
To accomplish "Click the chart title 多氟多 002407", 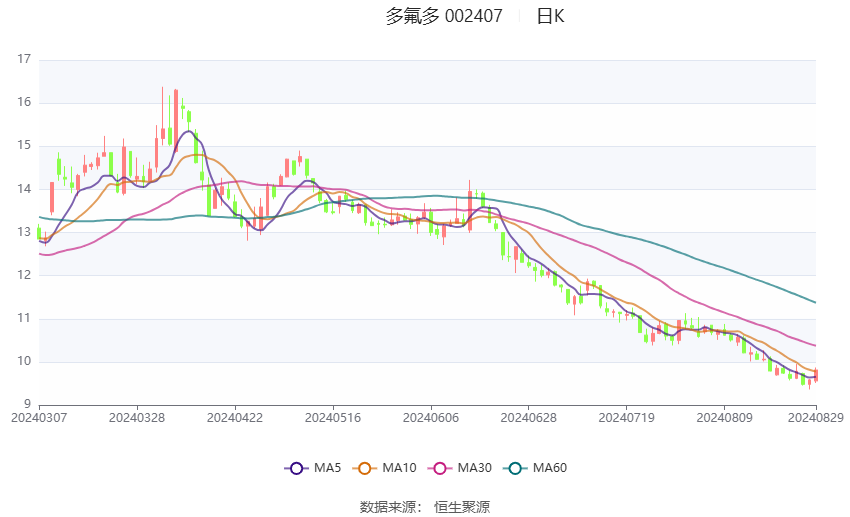I will (x=444, y=16).
